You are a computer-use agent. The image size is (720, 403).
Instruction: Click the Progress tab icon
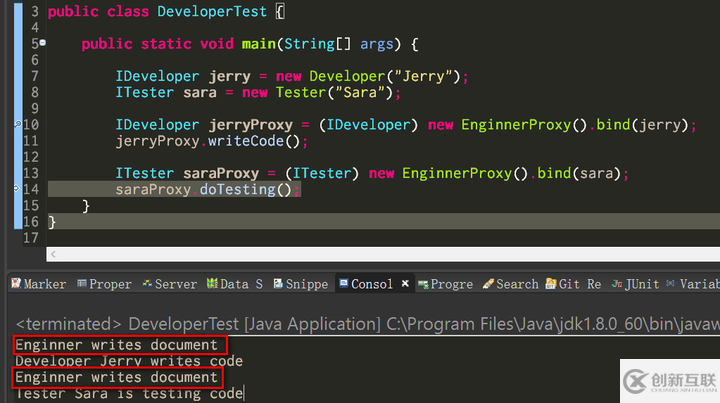click(423, 285)
